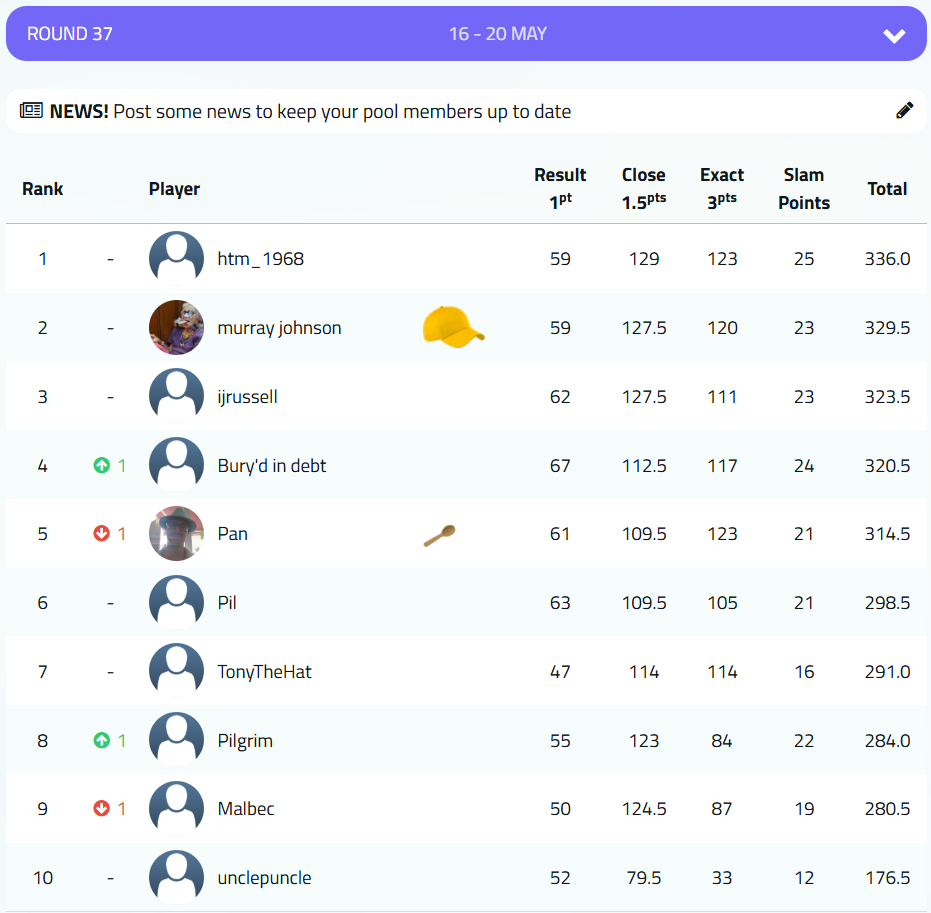Open the ijrussell player link
The height and width of the screenshot is (913, 931).
(247, 397)
